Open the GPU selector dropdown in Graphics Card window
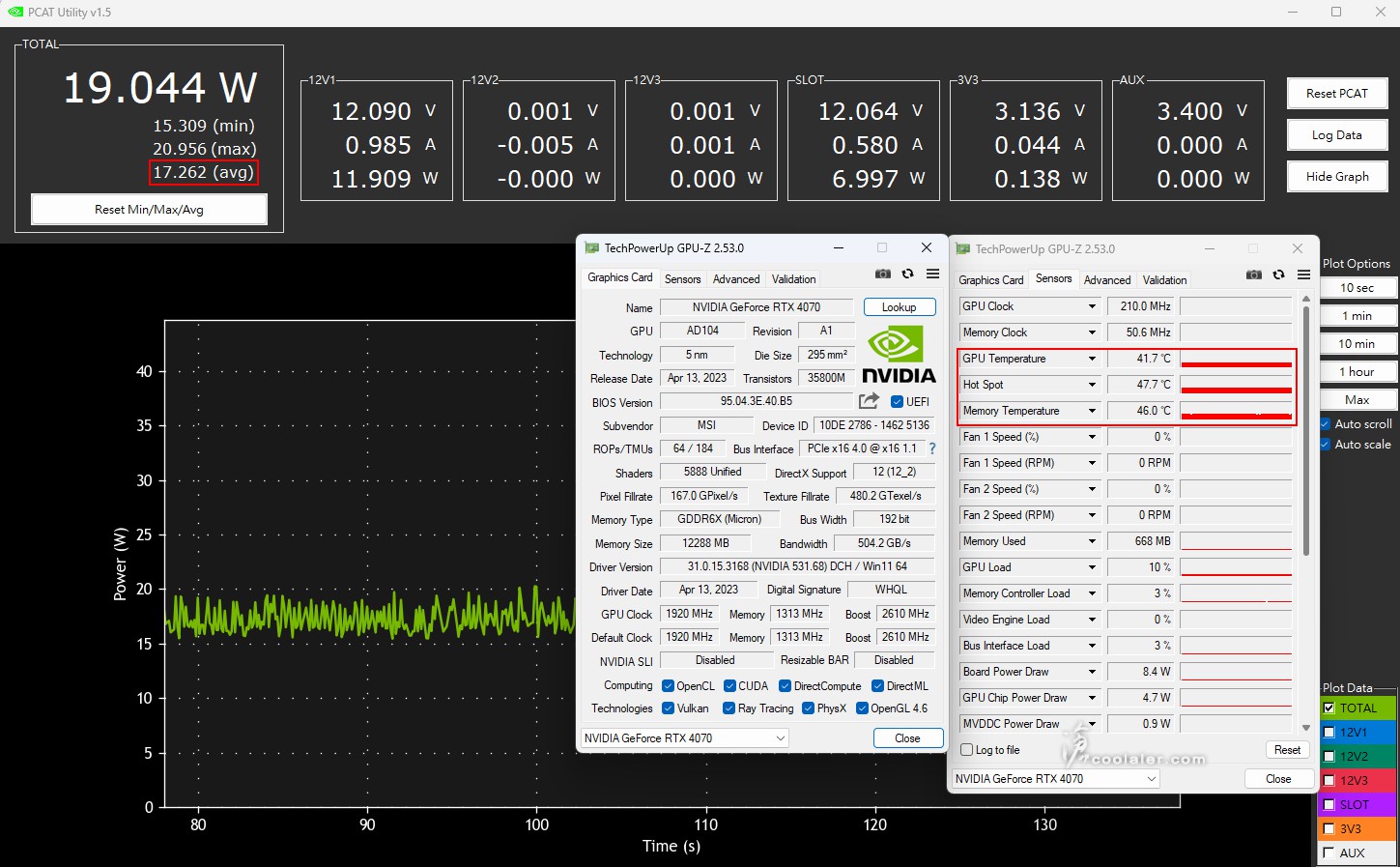The width and height of the screenshot is (1400, 867). click(685, 738)
